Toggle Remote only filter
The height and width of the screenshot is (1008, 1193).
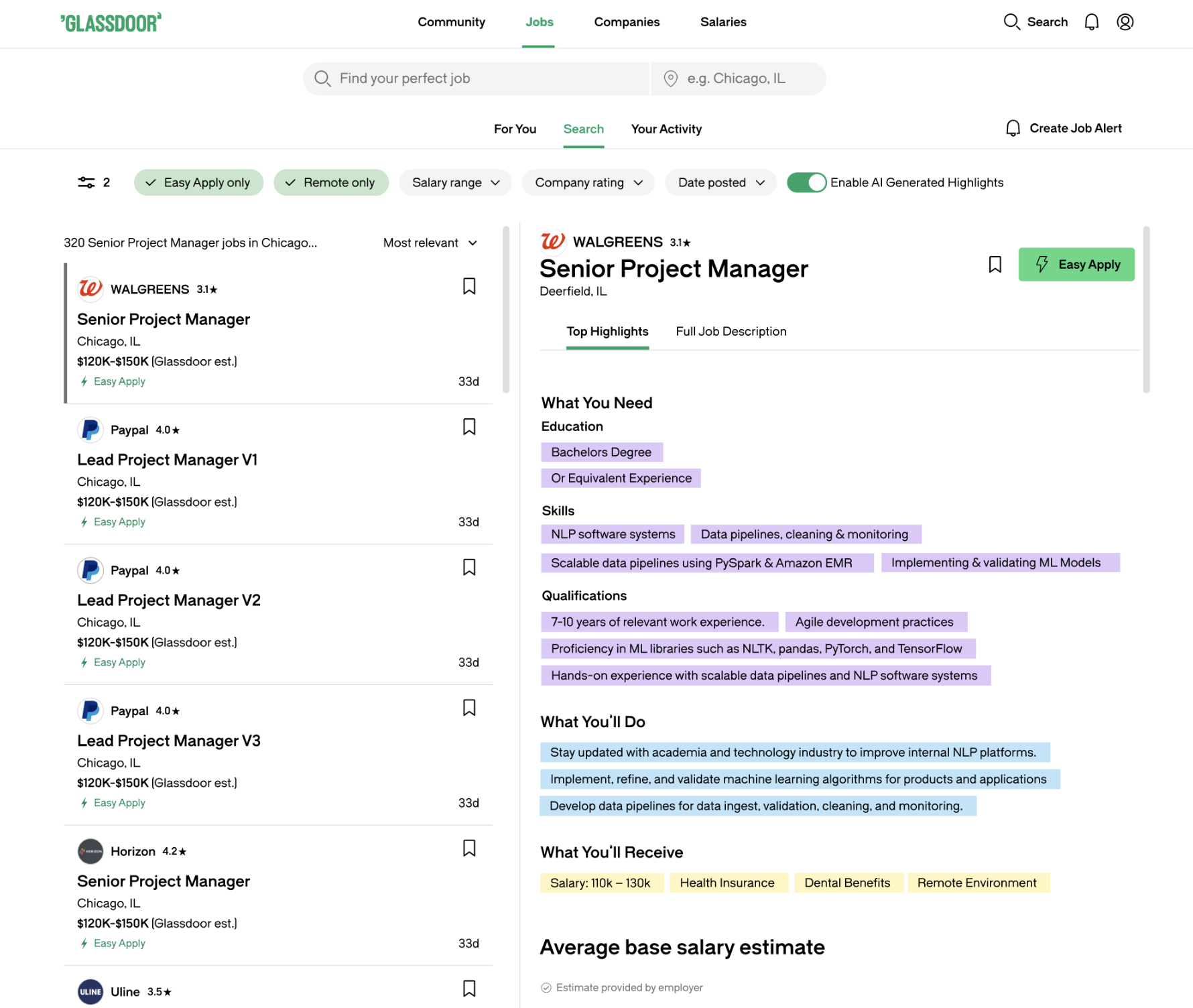click(x=331, y=182)
